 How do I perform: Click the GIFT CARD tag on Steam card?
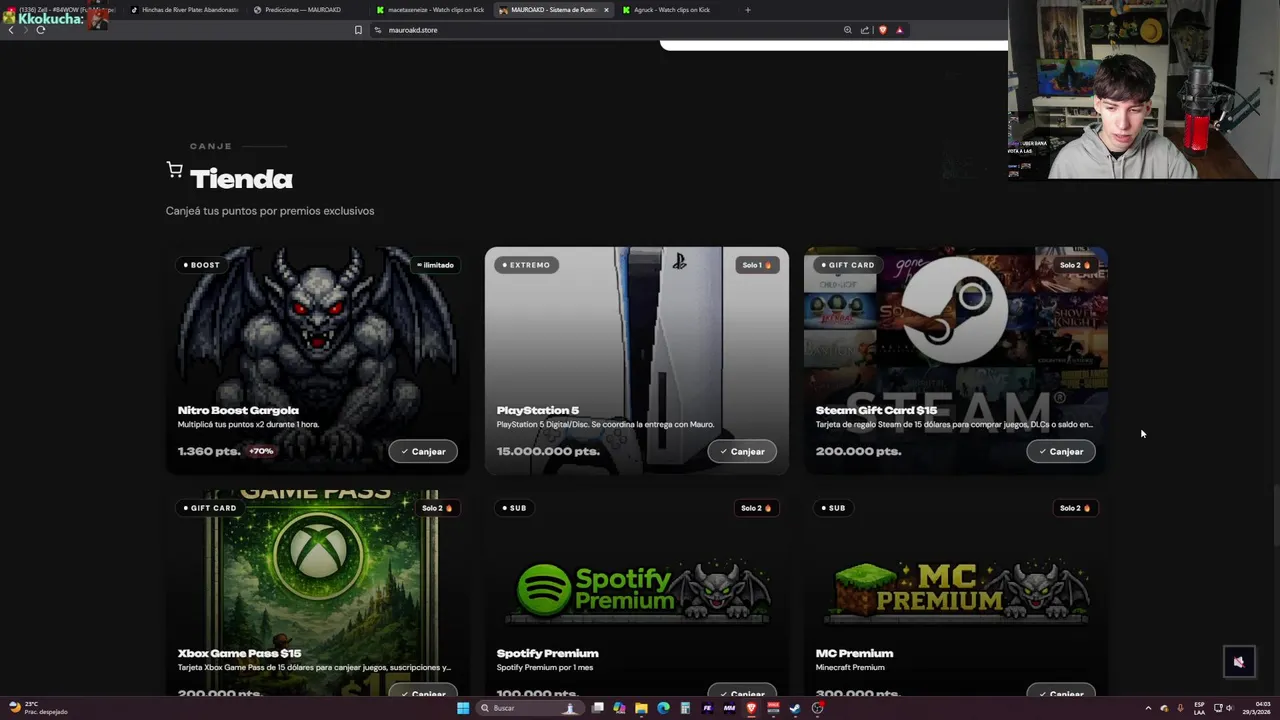pos(847,265)
